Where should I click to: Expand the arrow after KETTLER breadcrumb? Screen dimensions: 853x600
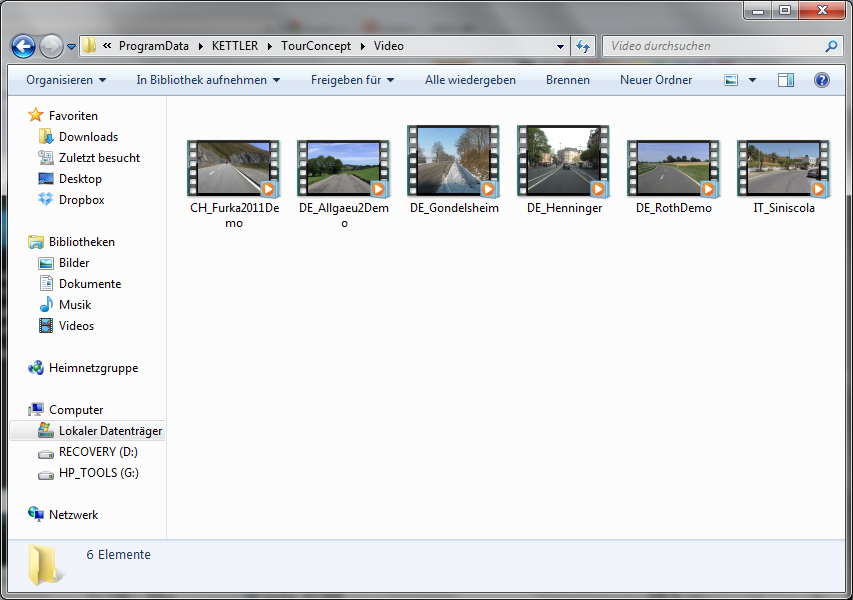(270, 47)
